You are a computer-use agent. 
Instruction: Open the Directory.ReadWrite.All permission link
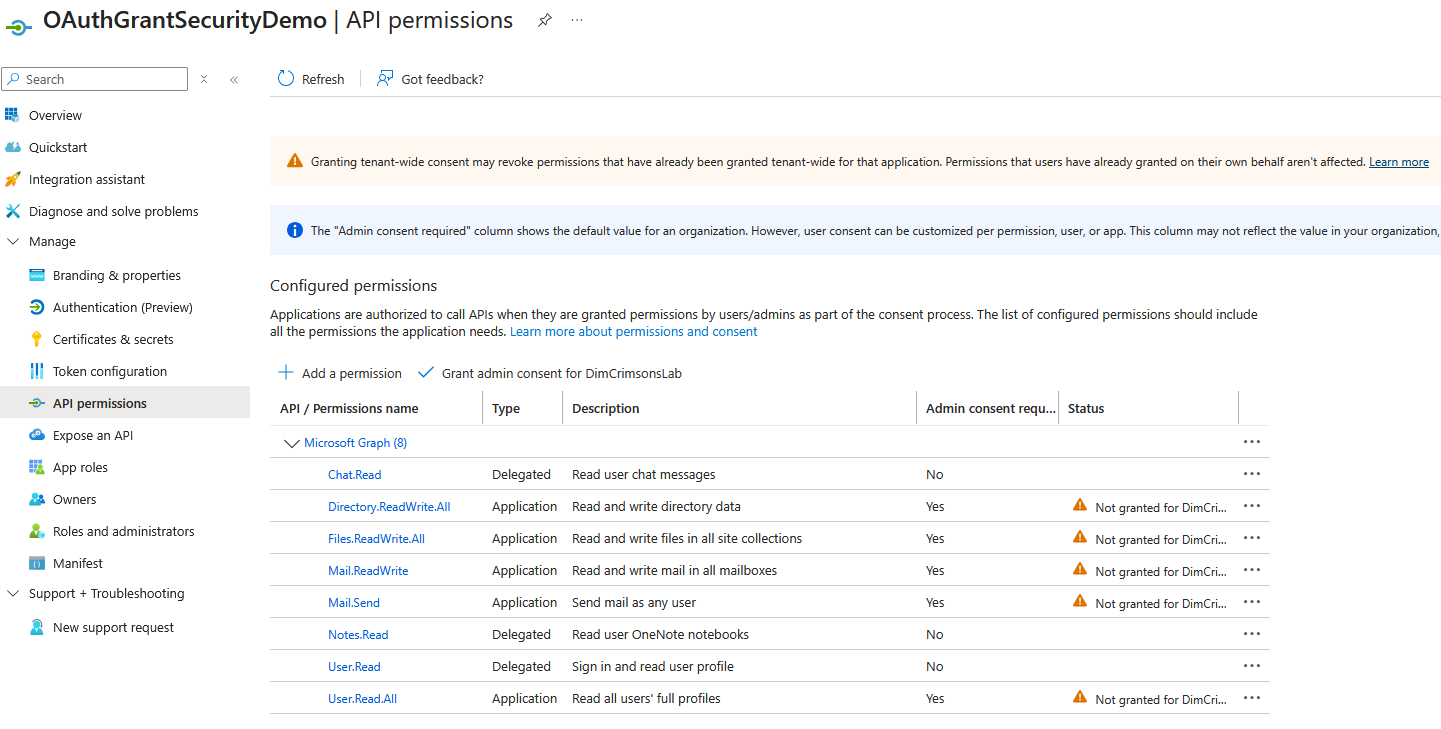pyautogui.click(x=389, y=506)
